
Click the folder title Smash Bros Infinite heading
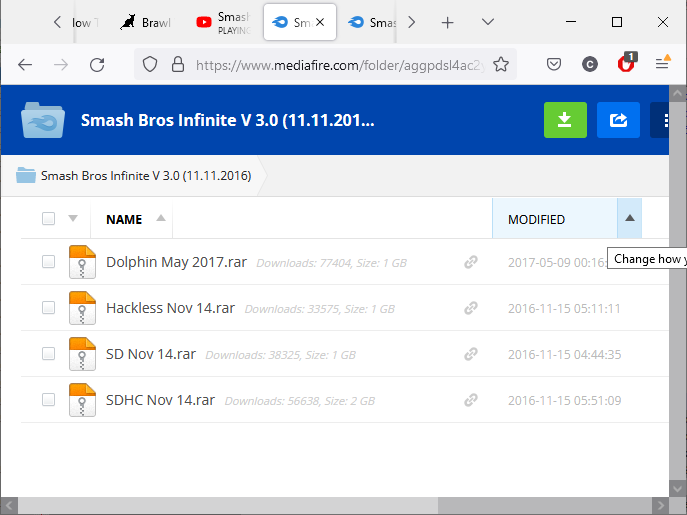(227, 120)
